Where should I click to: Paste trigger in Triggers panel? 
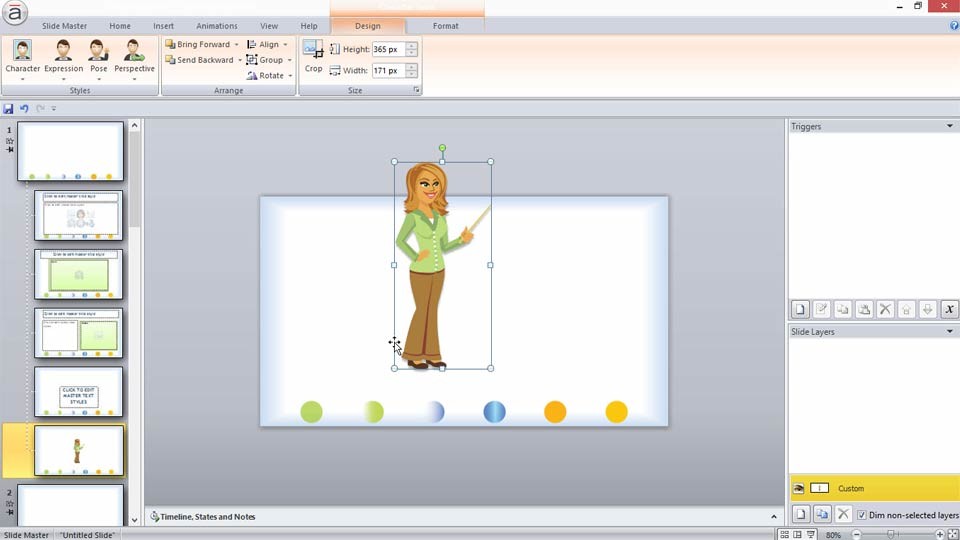coord(864,309)
